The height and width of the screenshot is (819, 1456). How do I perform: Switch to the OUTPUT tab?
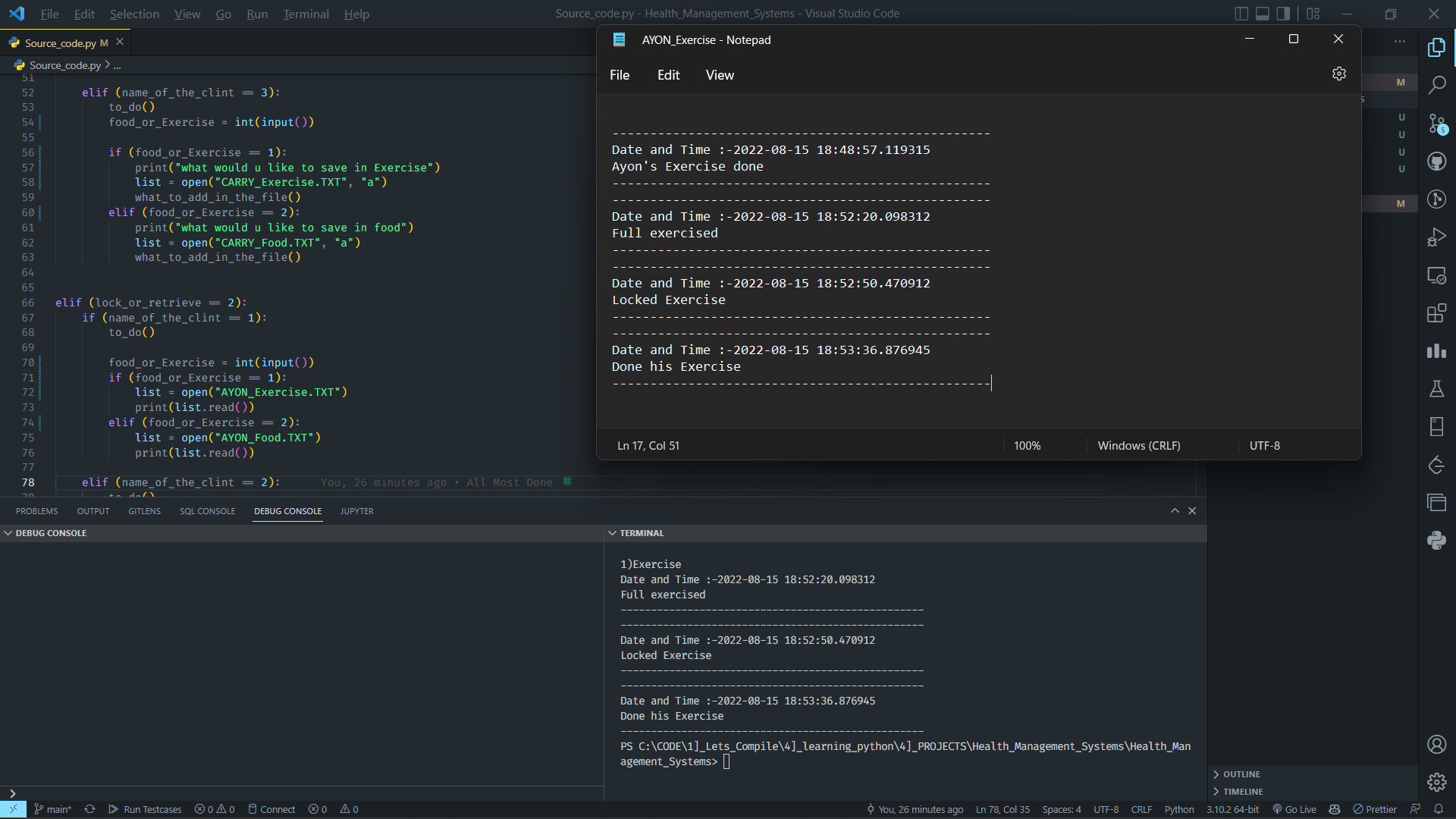coord(93,511)
